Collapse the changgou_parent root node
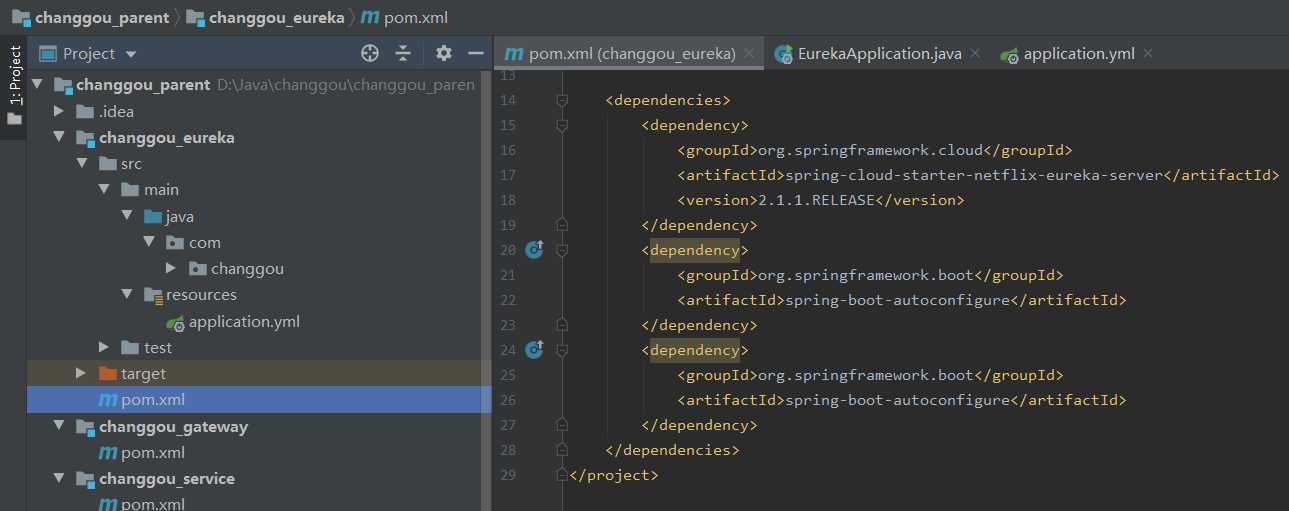 coord(38,85)
